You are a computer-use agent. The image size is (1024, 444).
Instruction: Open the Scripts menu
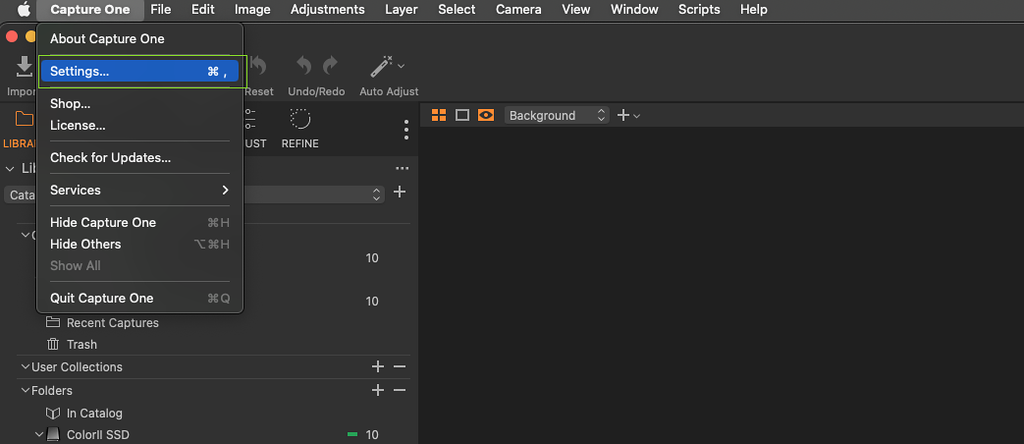pos(699,9)
